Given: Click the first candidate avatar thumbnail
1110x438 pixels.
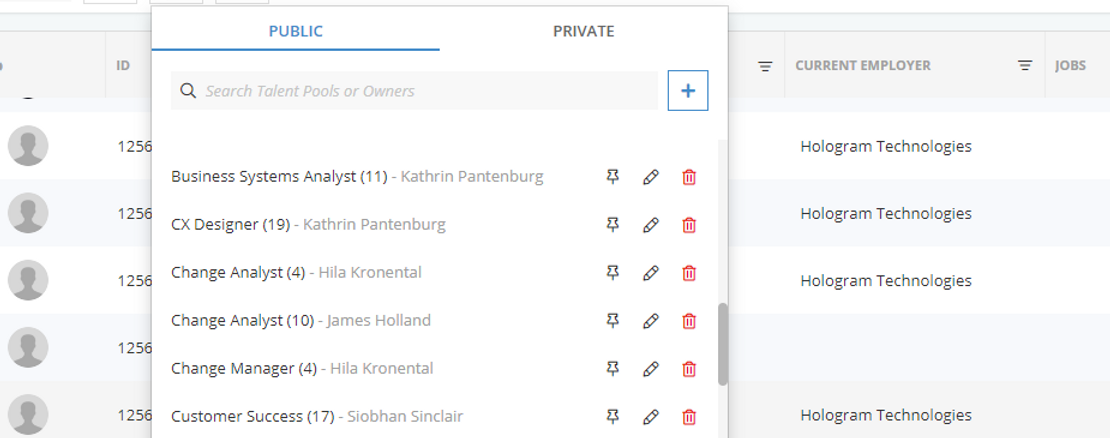Looking at the screenshot, I should (x=28, y=146).
